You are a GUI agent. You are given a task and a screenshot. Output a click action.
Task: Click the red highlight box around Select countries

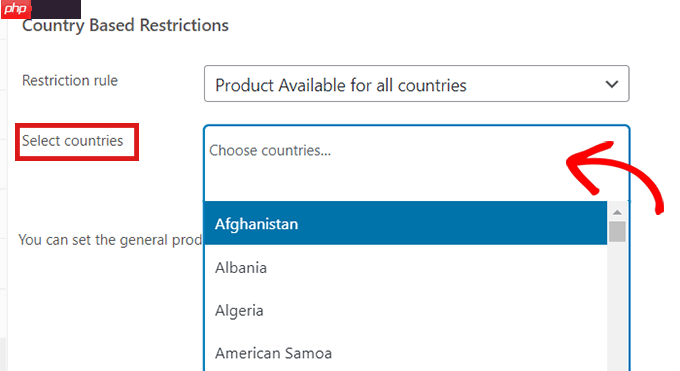click(77, 142)
